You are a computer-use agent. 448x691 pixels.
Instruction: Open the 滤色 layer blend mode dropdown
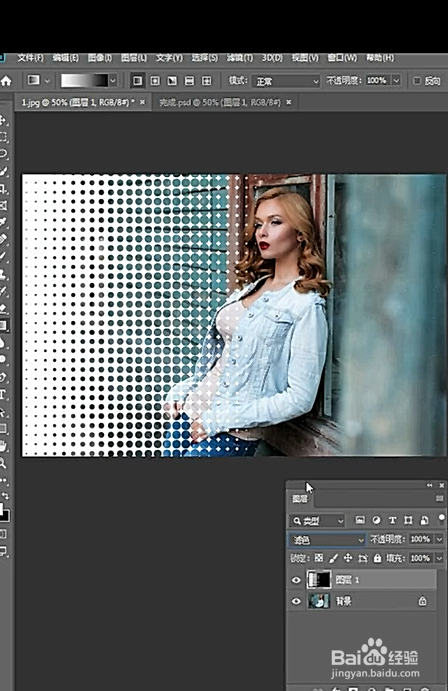[x=327, y=539]
